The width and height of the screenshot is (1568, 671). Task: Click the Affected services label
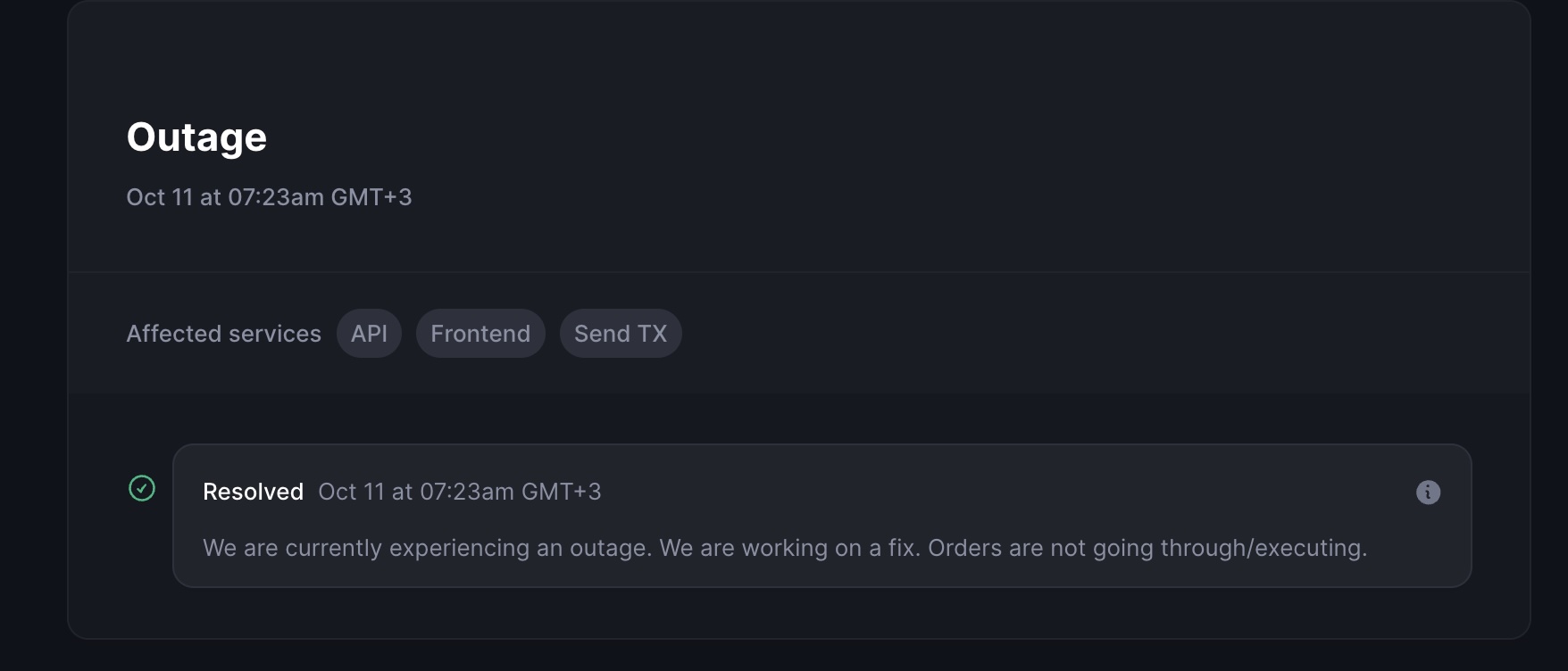pos(223,334)
